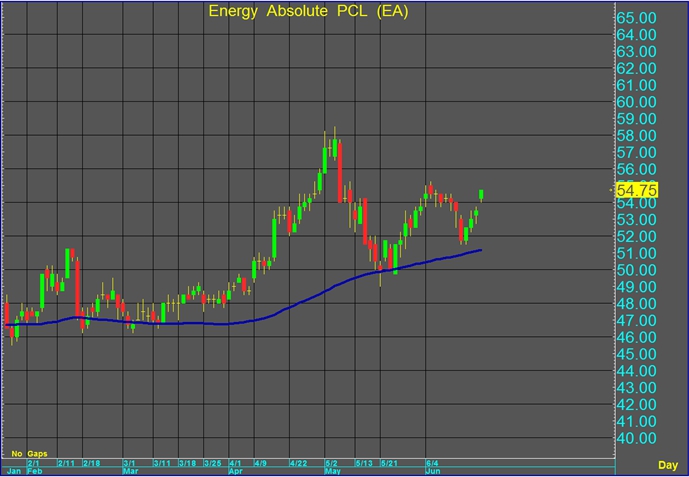Image resolution: width=689 pixels, height=477 pixels.
Task: Click the 6/4 date label
Action: pos(432,463)
